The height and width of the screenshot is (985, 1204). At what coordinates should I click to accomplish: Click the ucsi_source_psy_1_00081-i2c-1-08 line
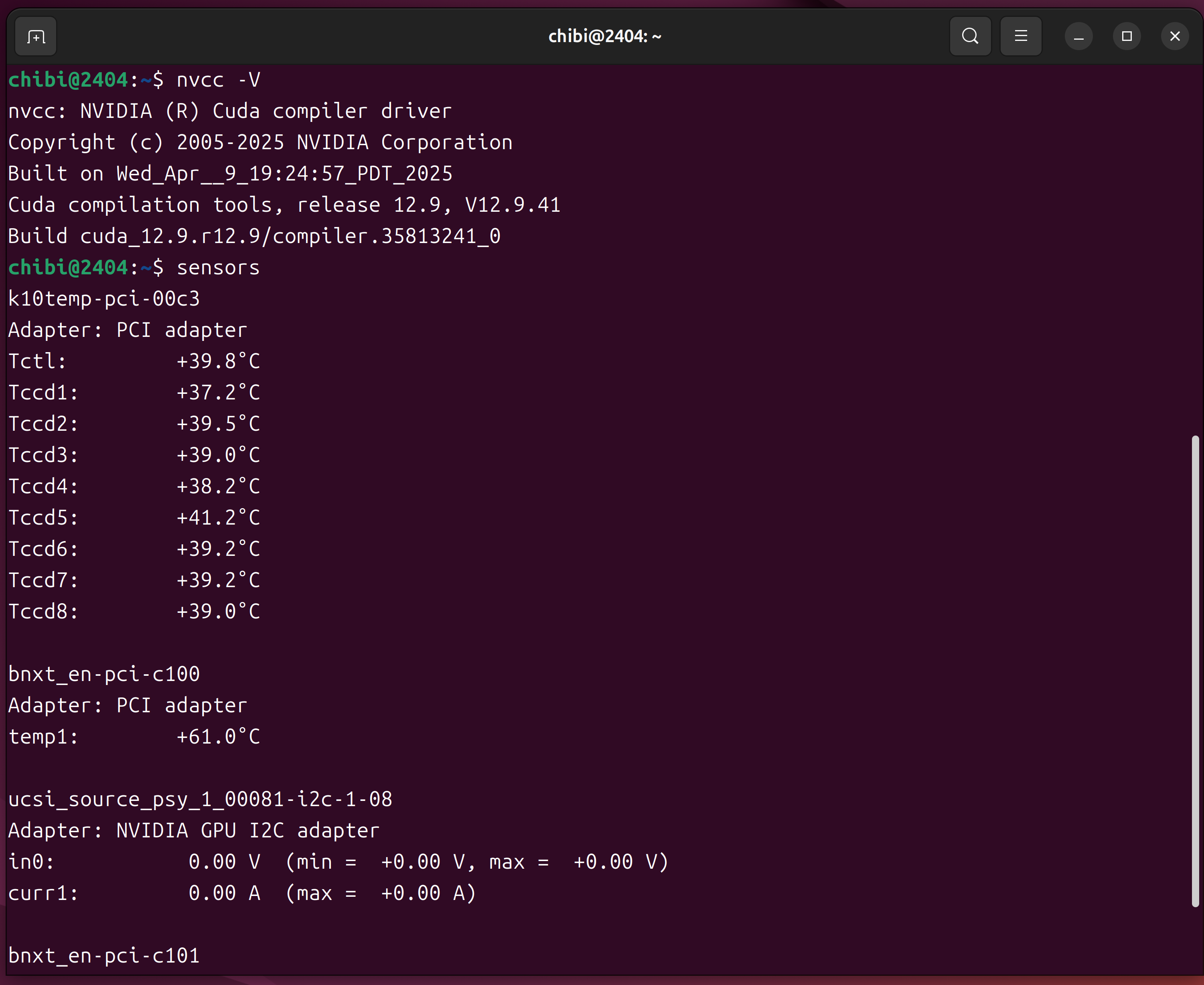200,799
